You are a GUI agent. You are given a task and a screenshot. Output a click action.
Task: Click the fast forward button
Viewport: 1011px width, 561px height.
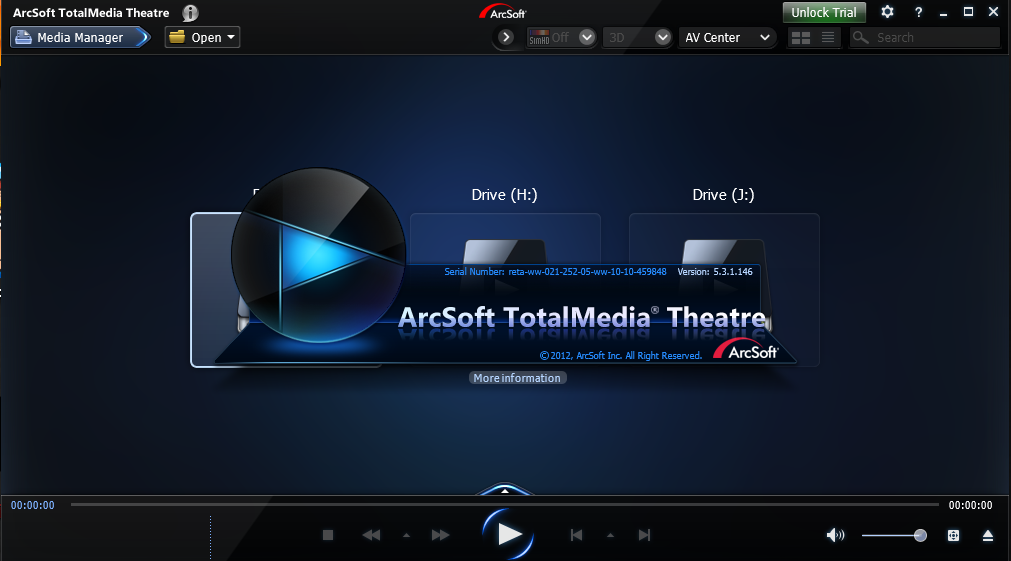(440, 535)
